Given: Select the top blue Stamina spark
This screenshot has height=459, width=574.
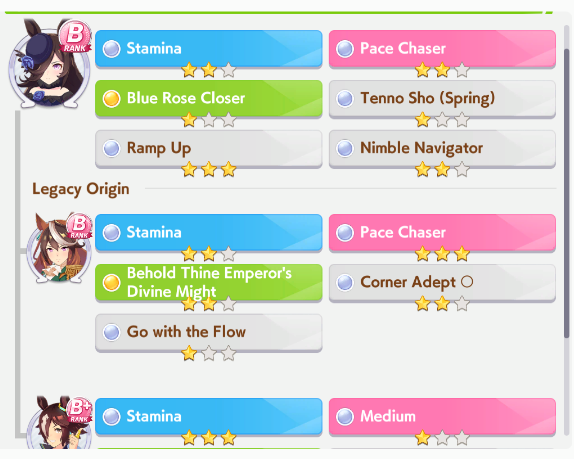Looking at the screenshot, I should tap(209, 49).
